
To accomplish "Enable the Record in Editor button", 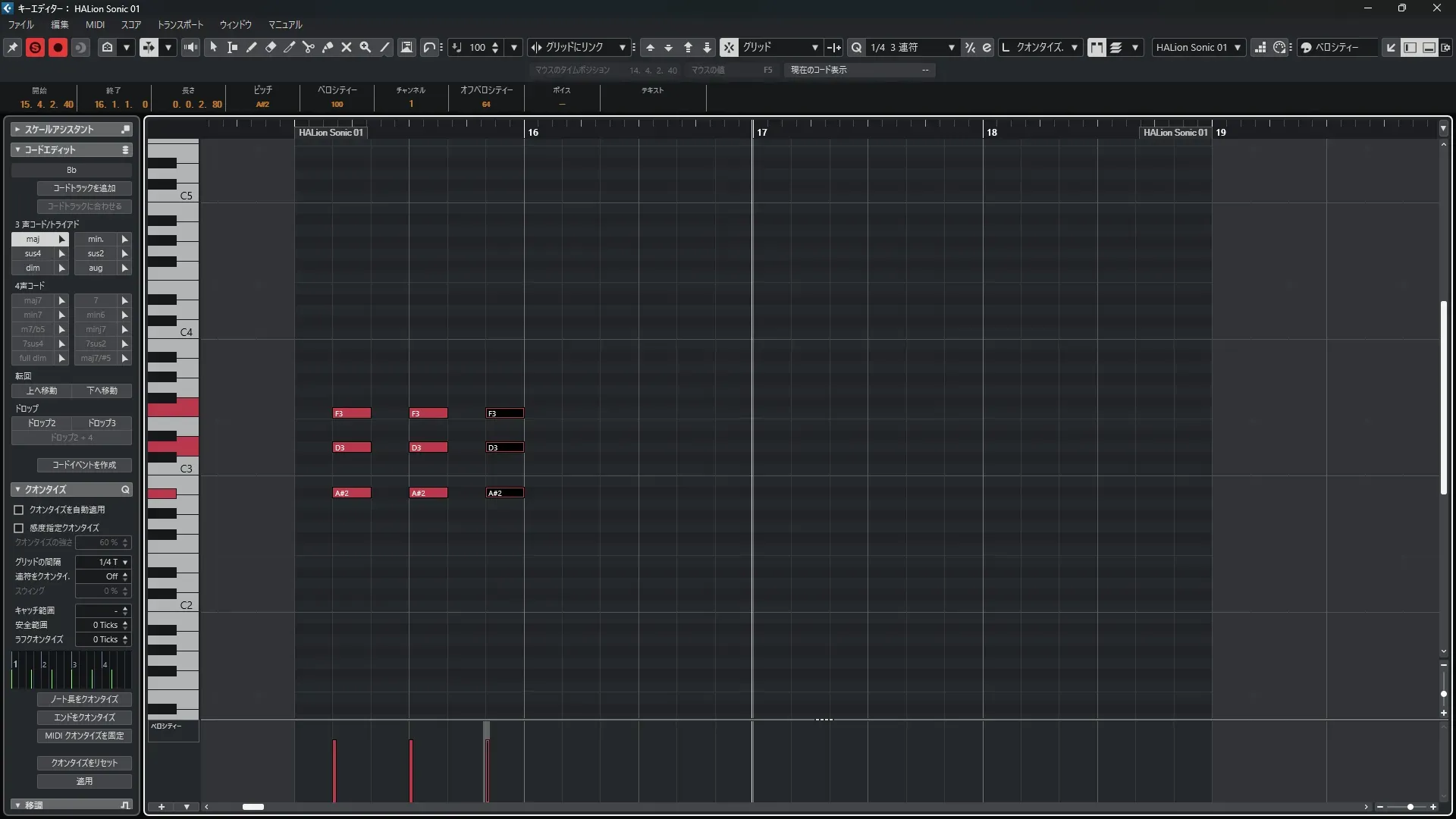I will (x=58, y=47).
